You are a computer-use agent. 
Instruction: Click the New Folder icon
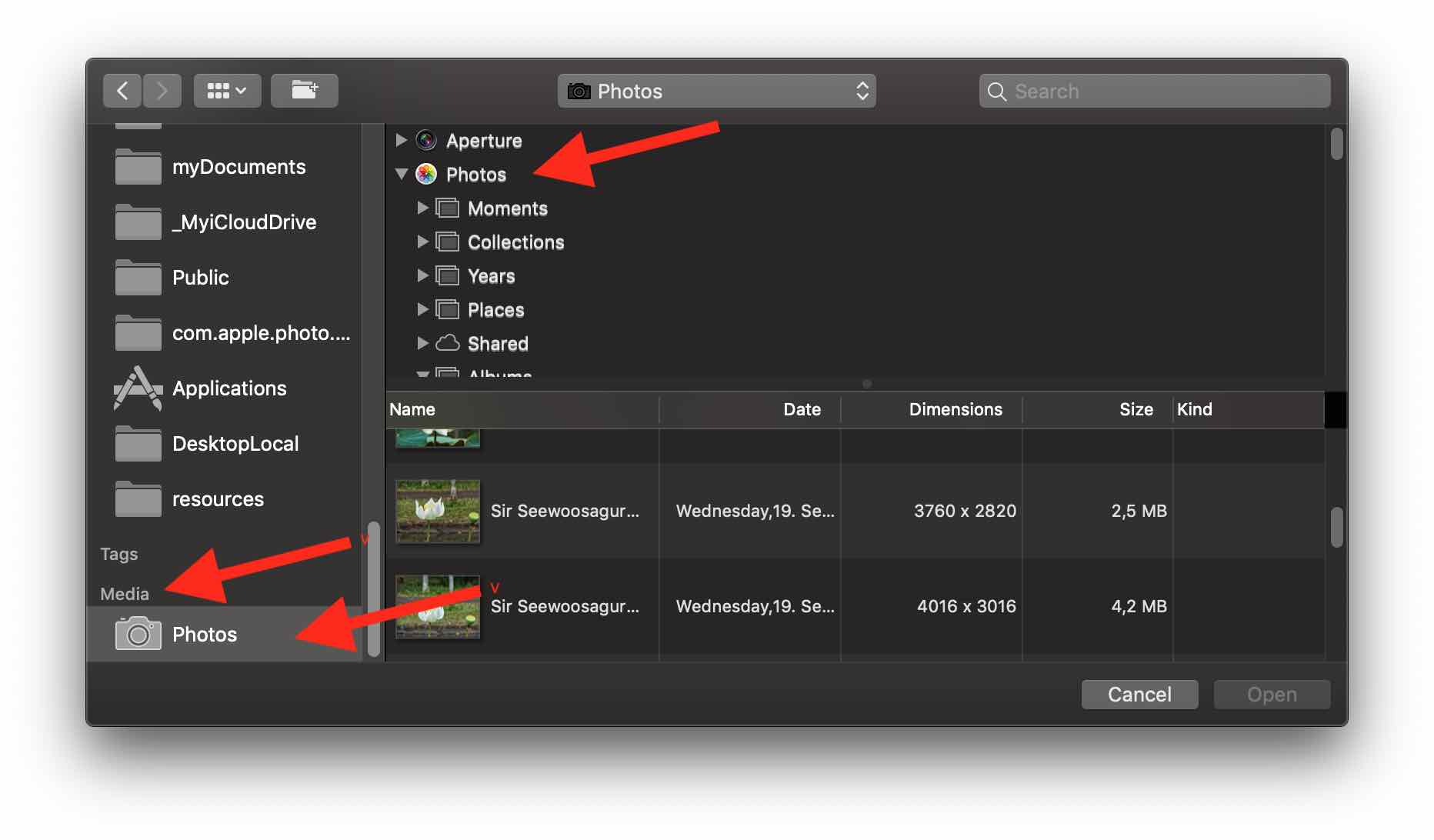coord(305,90)
